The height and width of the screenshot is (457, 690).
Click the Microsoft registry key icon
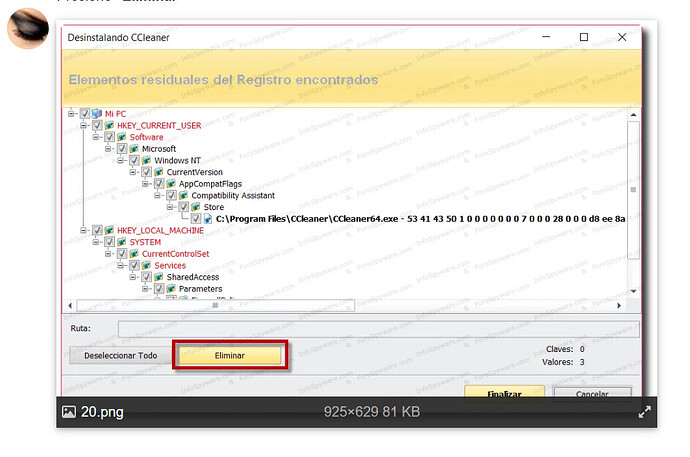(134, 149)
